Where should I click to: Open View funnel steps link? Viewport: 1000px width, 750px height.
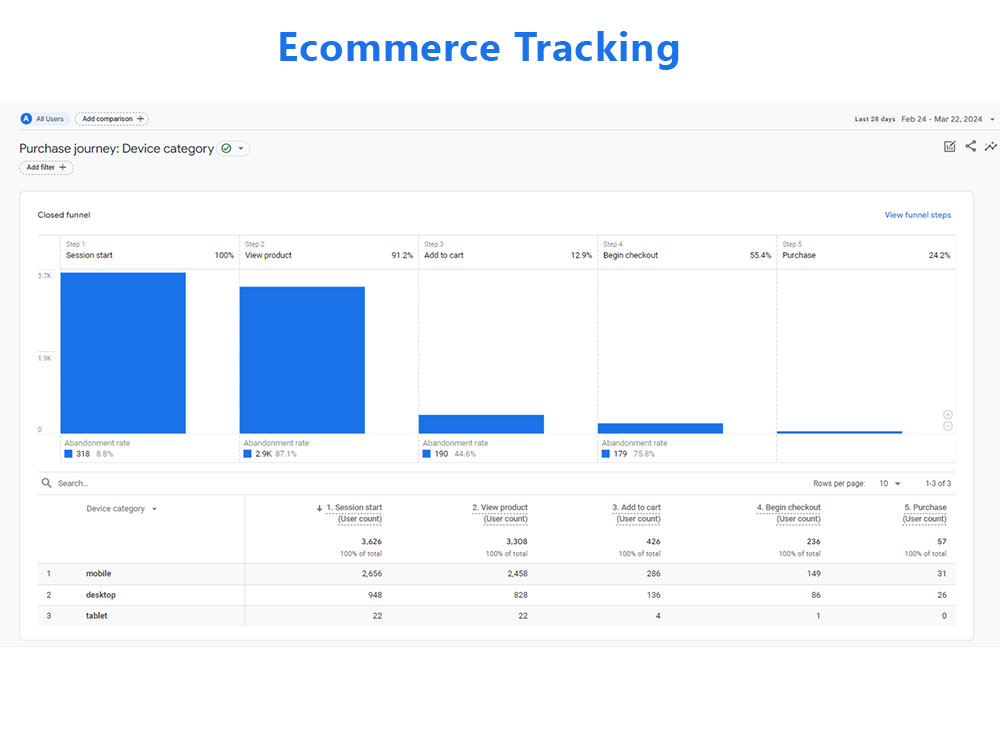click(918, 215)
